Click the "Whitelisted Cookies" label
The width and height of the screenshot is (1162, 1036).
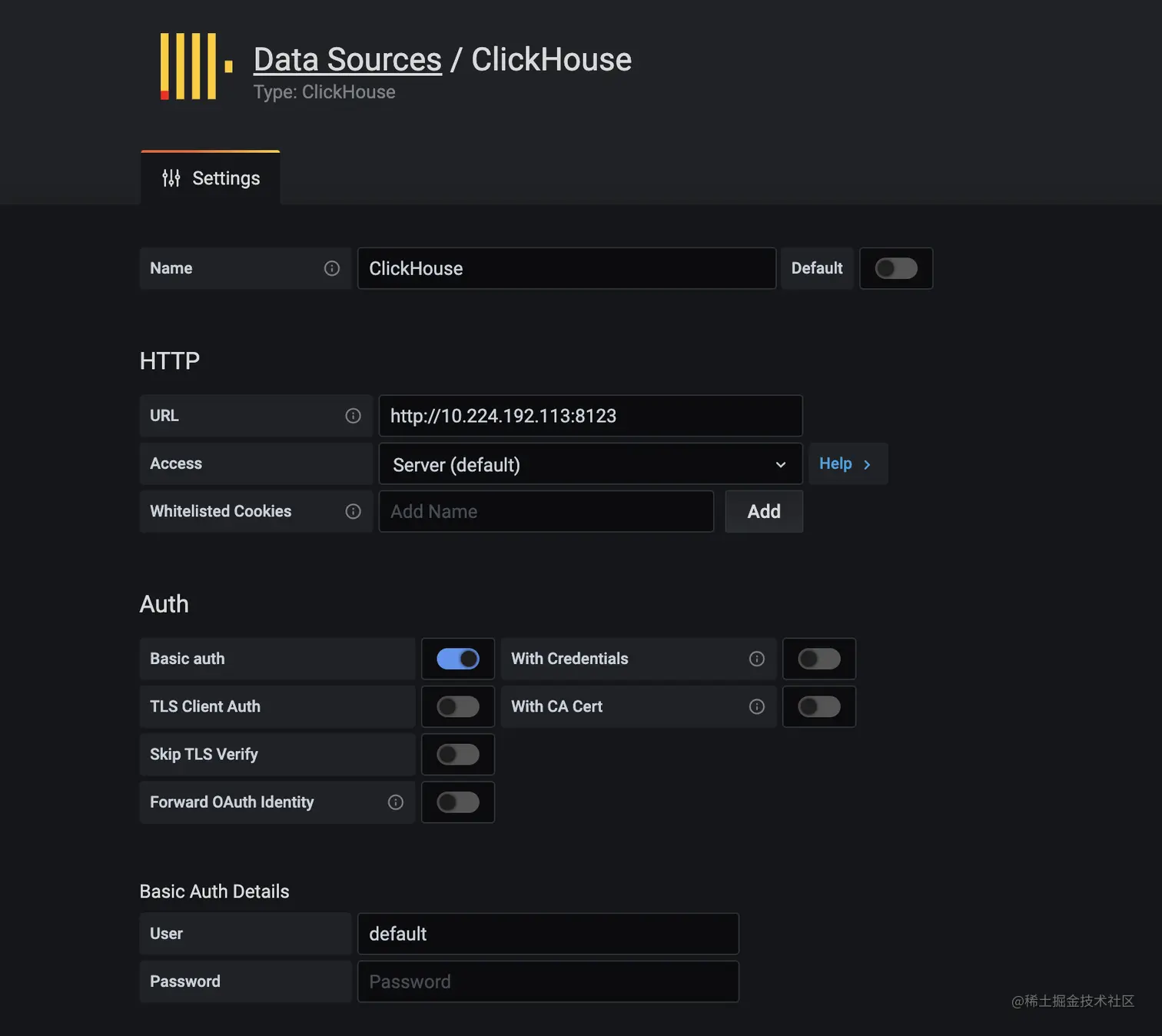221,511
